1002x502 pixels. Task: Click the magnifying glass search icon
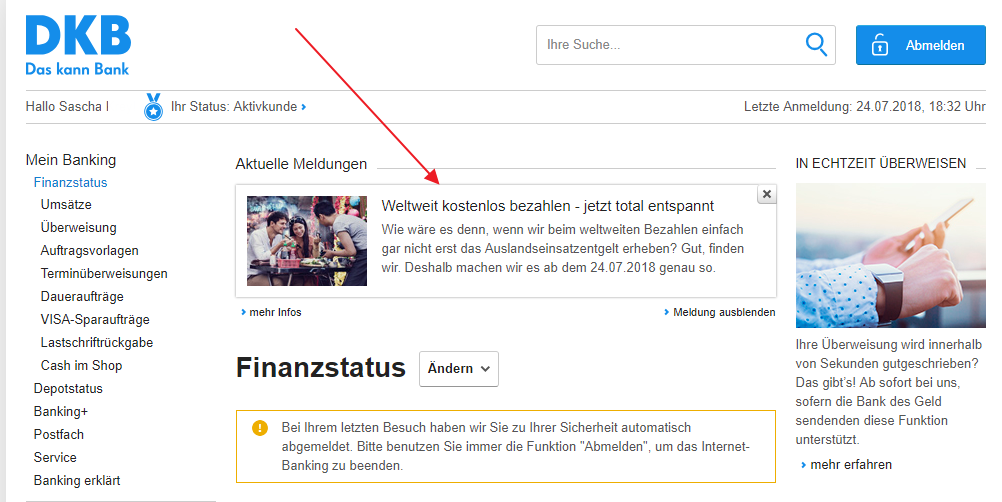coord(816,45)
